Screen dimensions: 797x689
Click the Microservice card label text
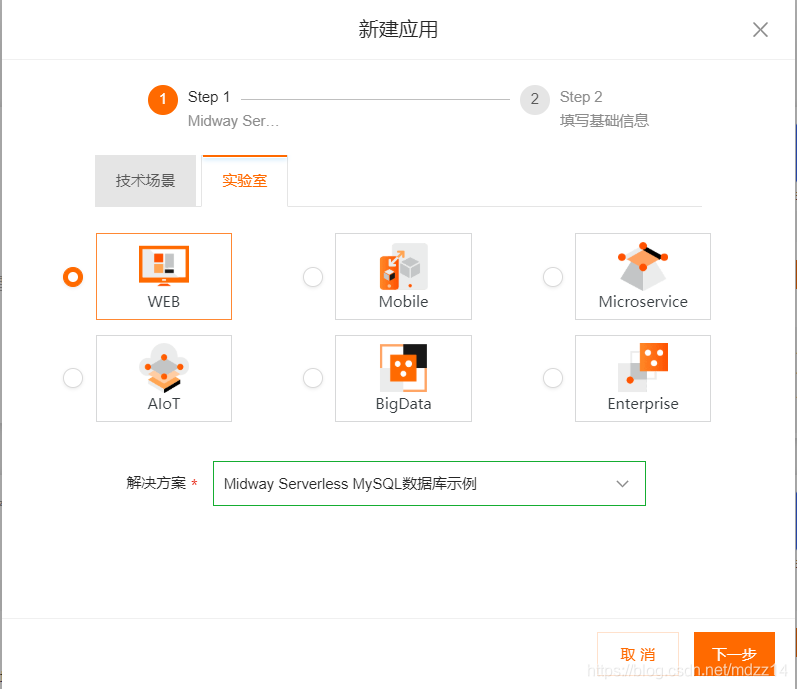(643, 302)
